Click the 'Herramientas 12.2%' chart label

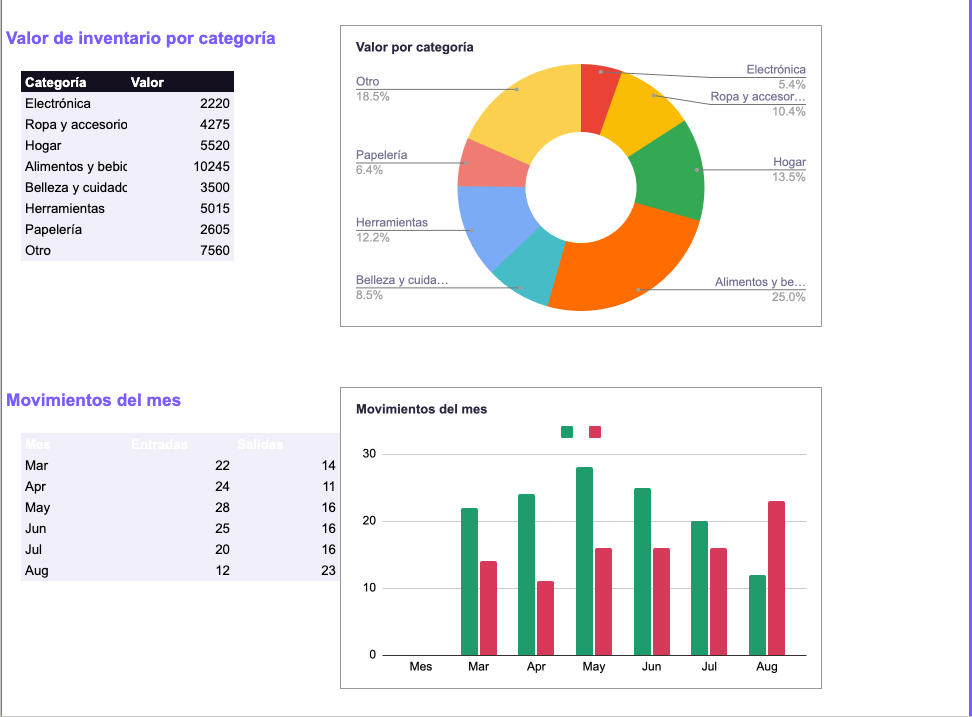tap(391, 229)
